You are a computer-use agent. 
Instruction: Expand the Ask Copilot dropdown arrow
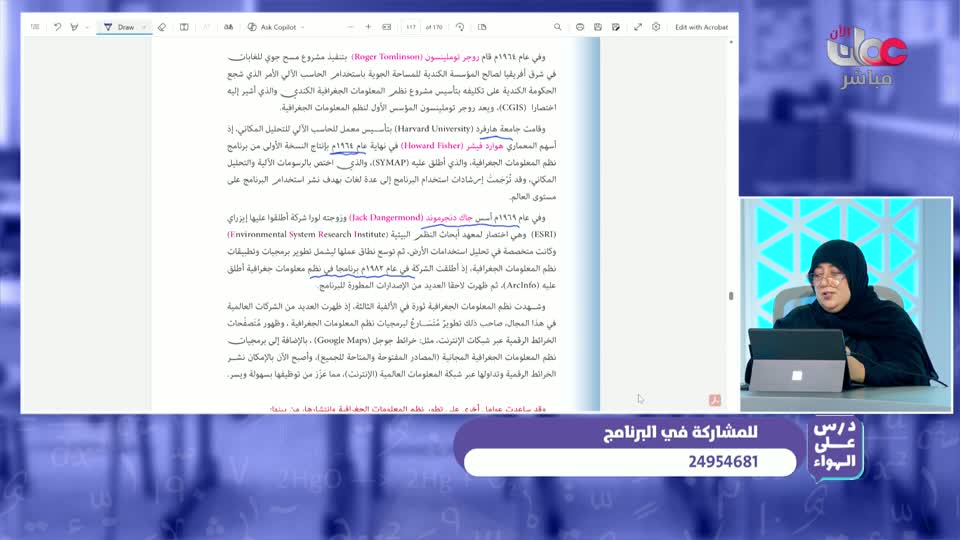pos(302,27)
